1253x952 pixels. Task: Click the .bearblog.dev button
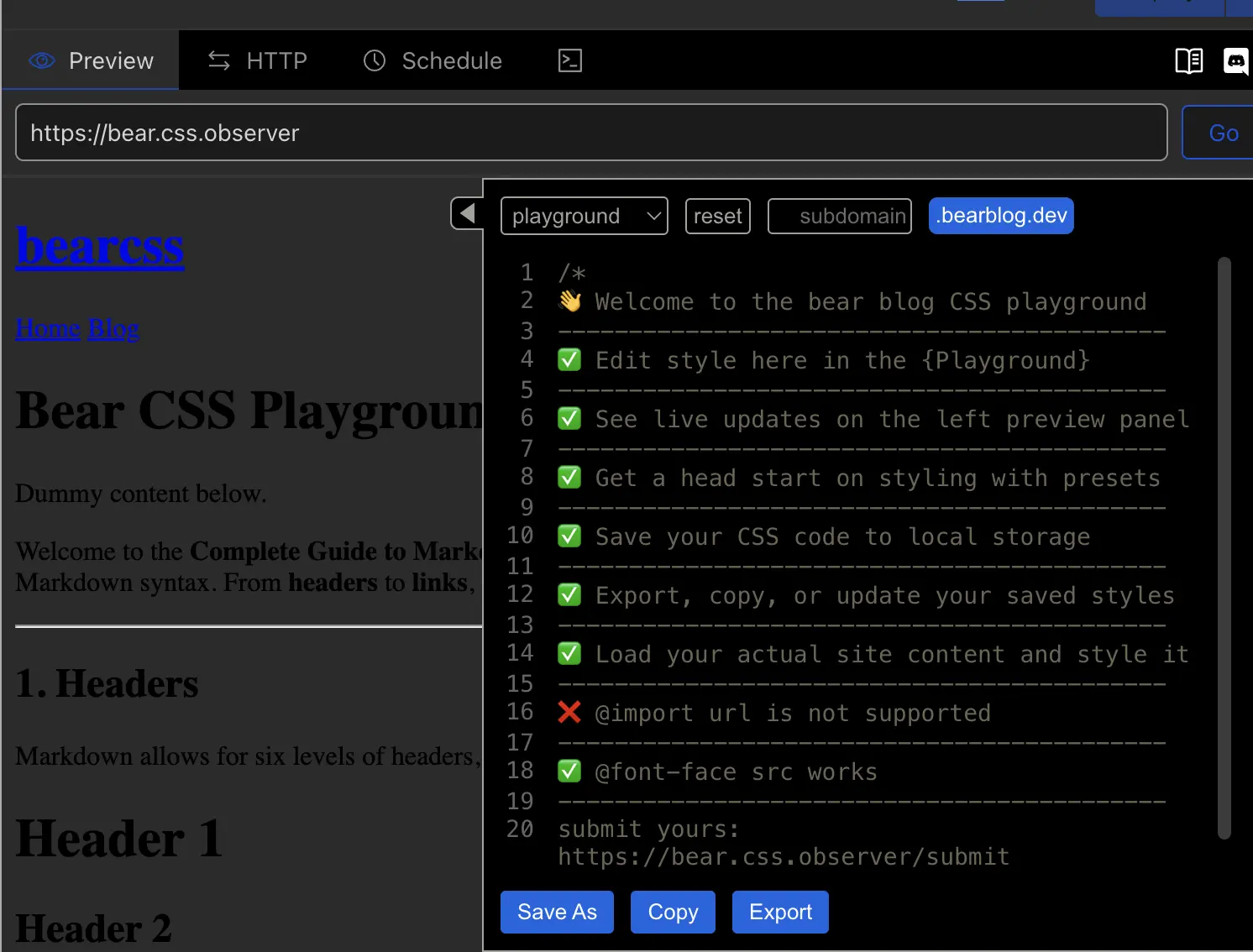[1001, 216]
